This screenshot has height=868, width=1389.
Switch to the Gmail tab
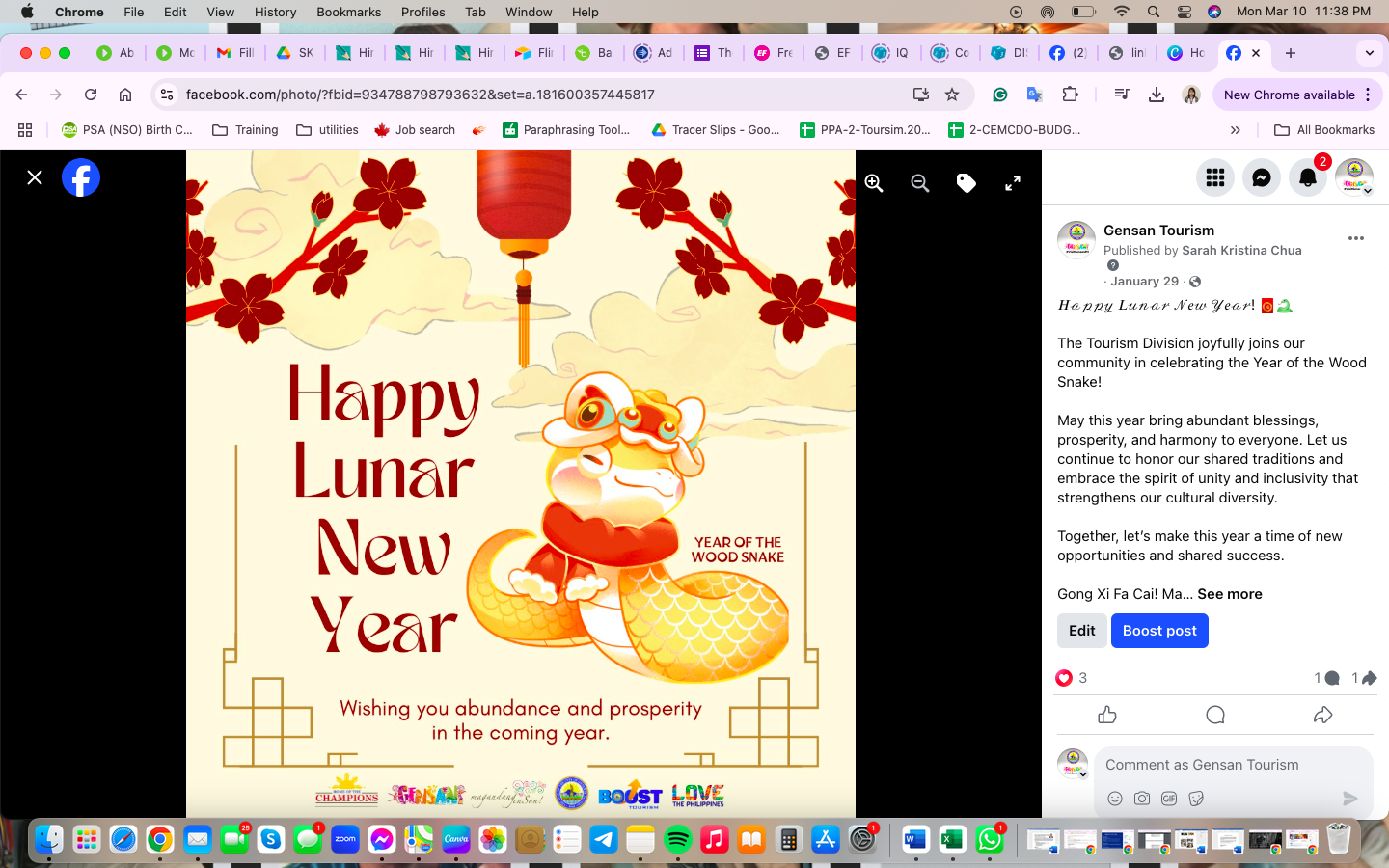tap(235, 53)
